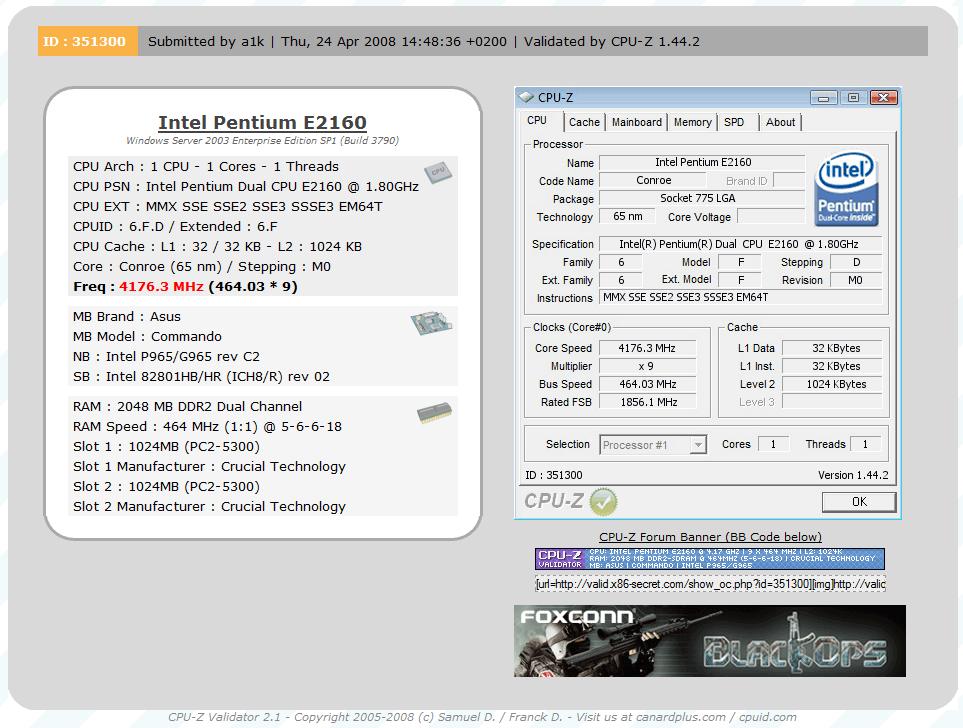The height and width of the screenshot is (728, 963).
Task: Click the NB : Intel P965/G965 line
Action: [x=166, y=357]
